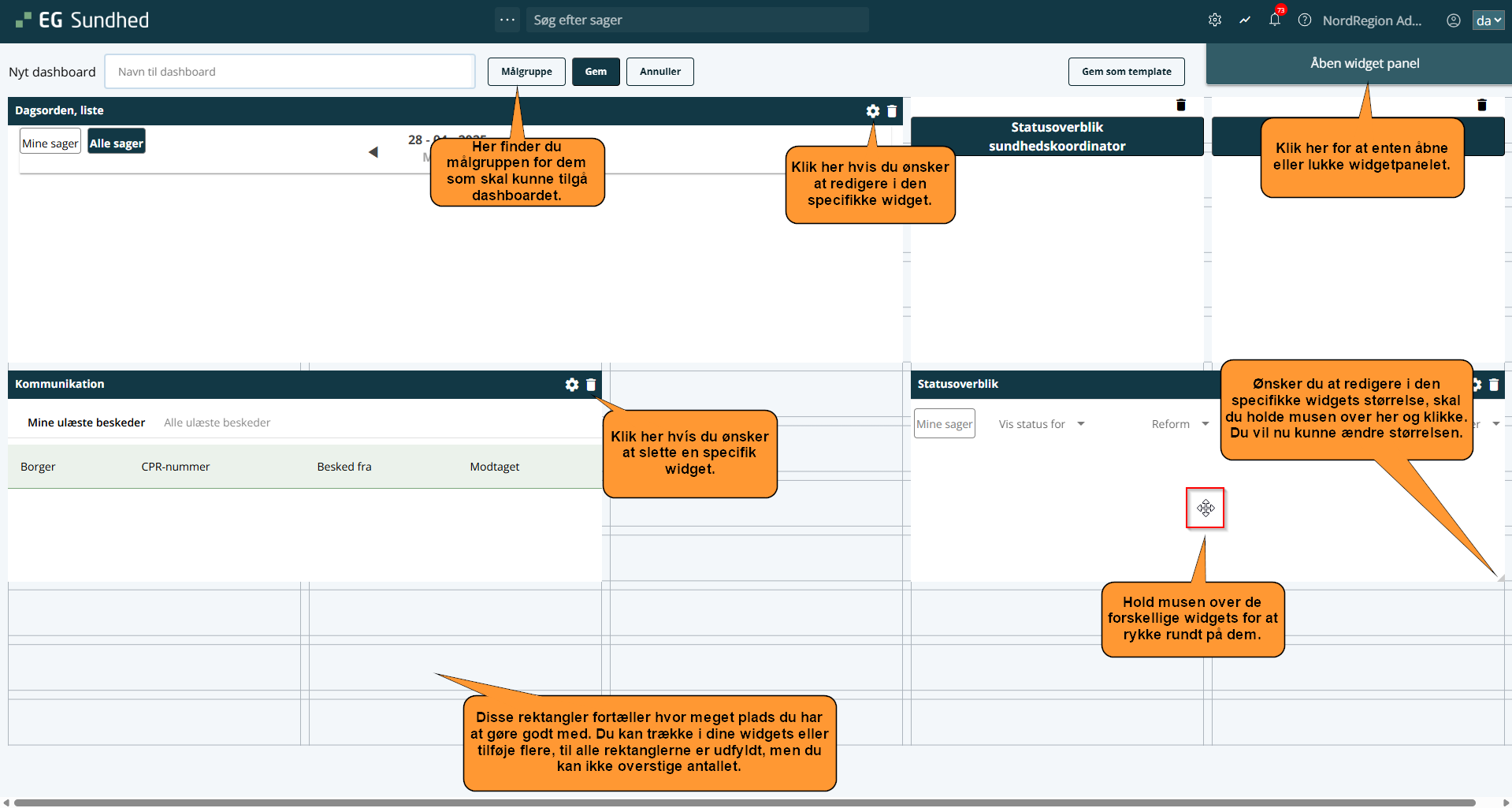Delete the Statusoverblik sundhedskoordinator widget
Viewport: 1512px width, 808px height.
pos(1180,105)
